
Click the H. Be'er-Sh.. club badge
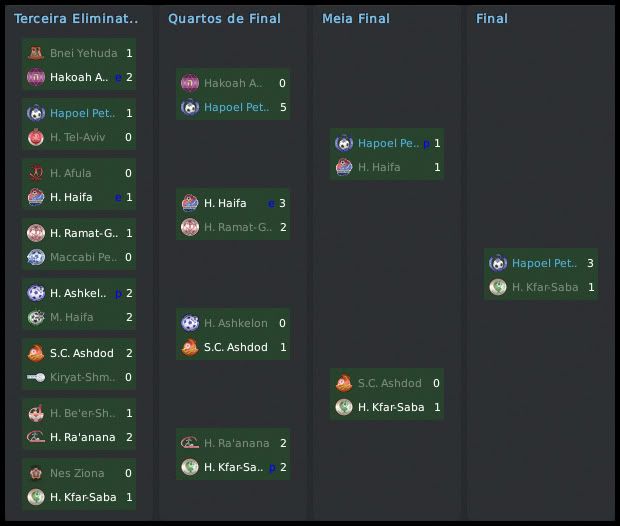(x=36, y=413)
